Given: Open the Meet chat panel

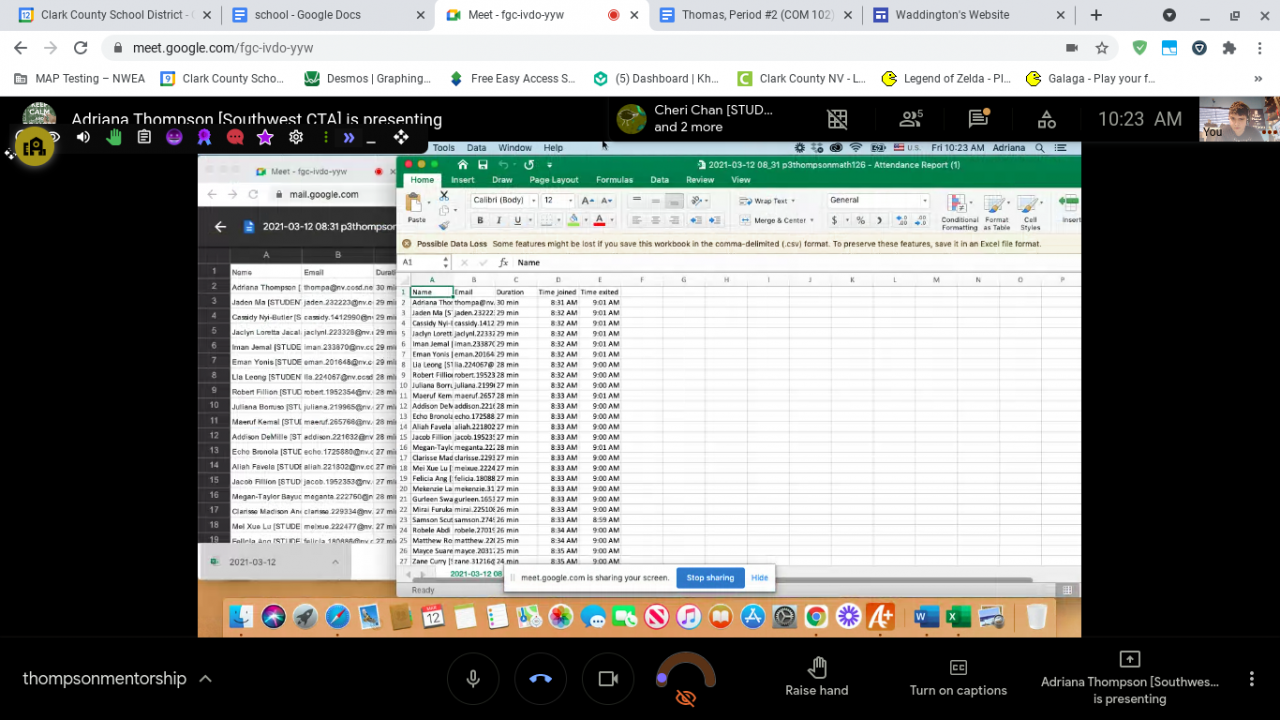Looking at the screenshot, I should [x=978, y=119].
